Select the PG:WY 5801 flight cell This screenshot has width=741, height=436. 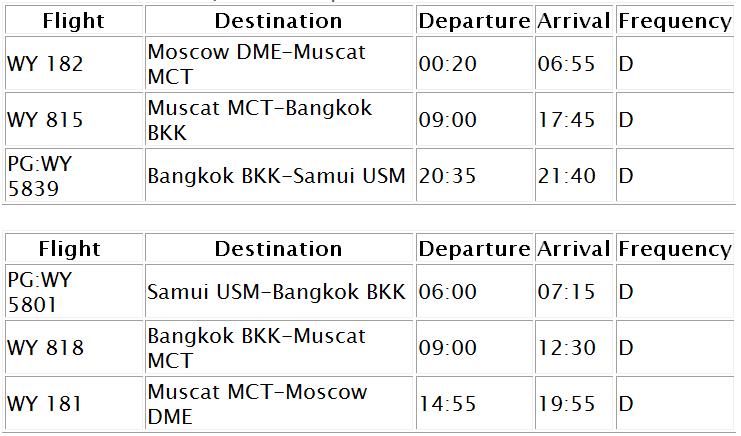pos(74,291)
